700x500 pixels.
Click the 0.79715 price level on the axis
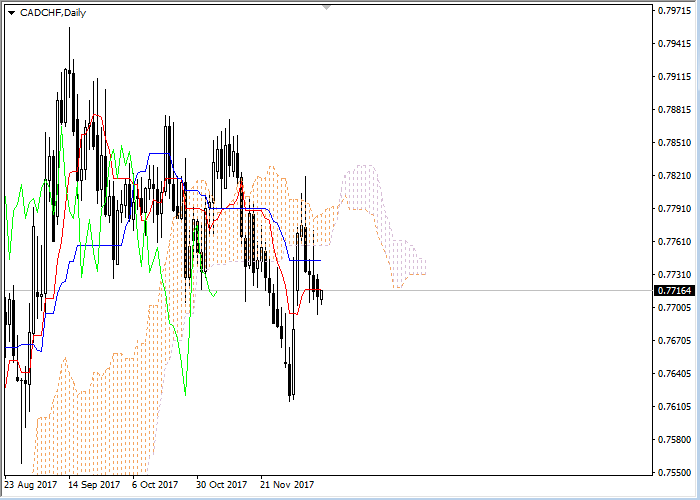pyautogui.click(x=675, y=10)
